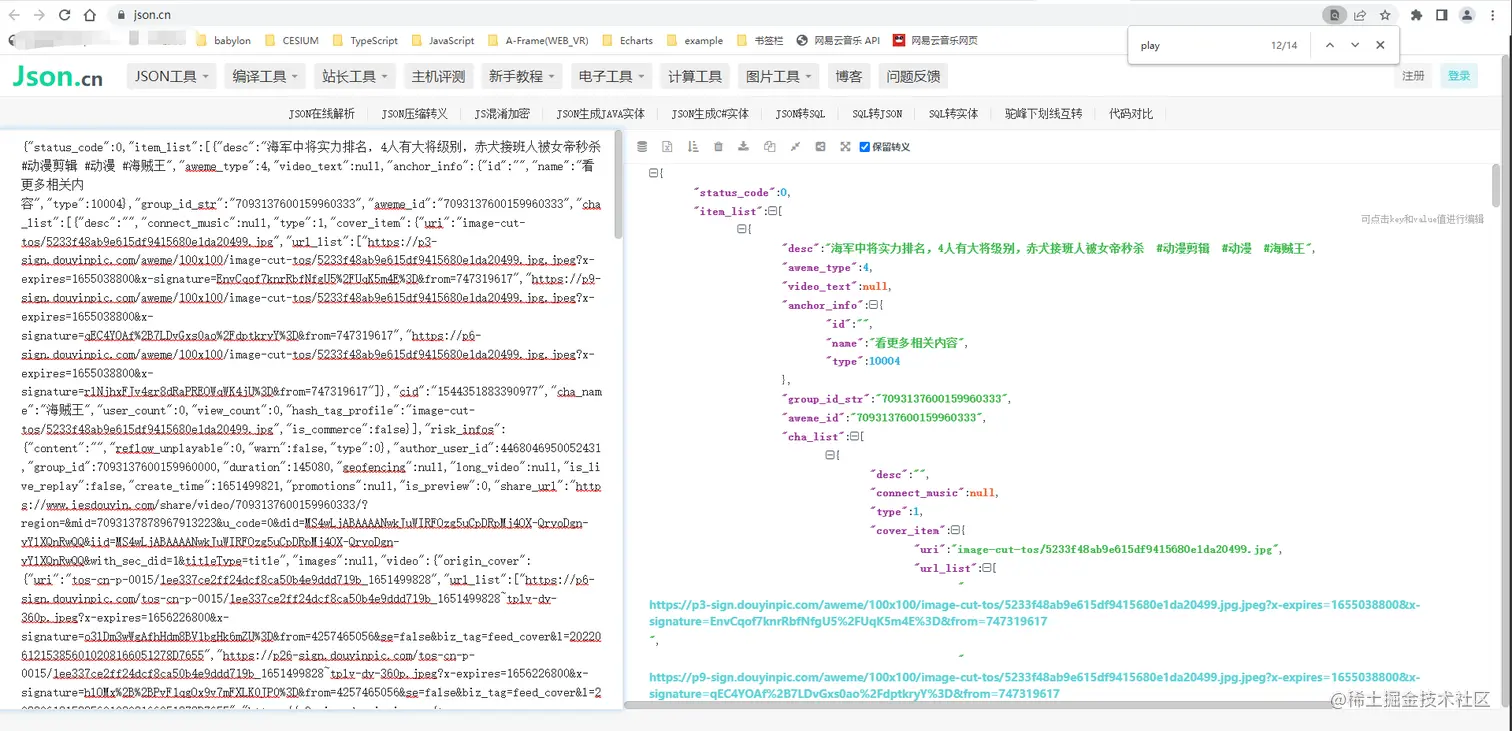Switch to 代码对比 tab
Image resolution: width=1512 pixels, height=731 pixels.
(1131, 114)
